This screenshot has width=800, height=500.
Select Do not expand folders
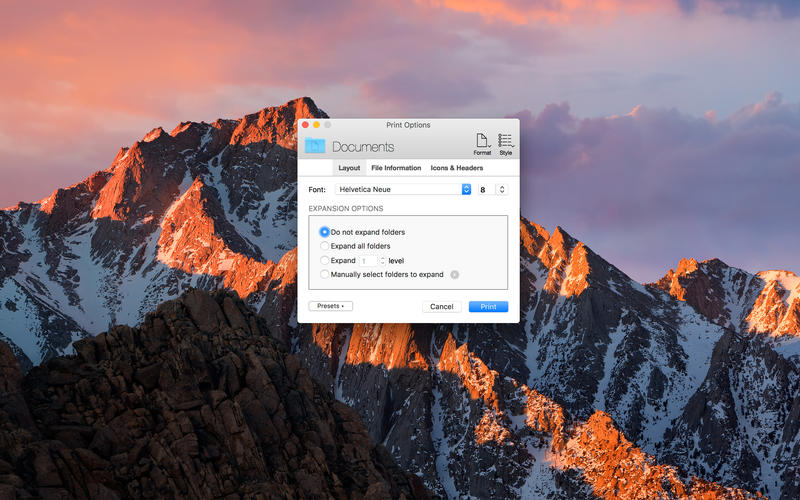point(324,232)
